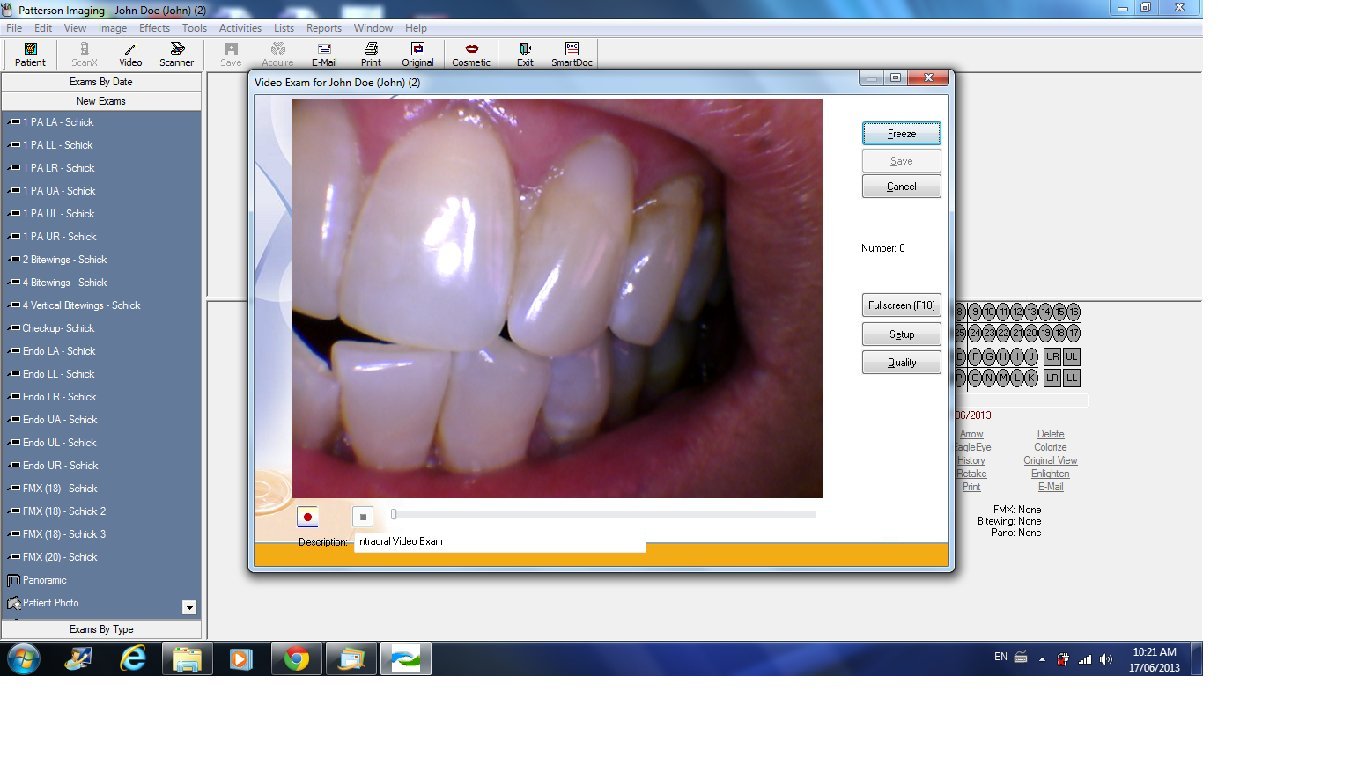The height and width of the screenshot is (768, 1366).
Task: Toggle the LL quadrant selector
Action: tap(1072, 377)
